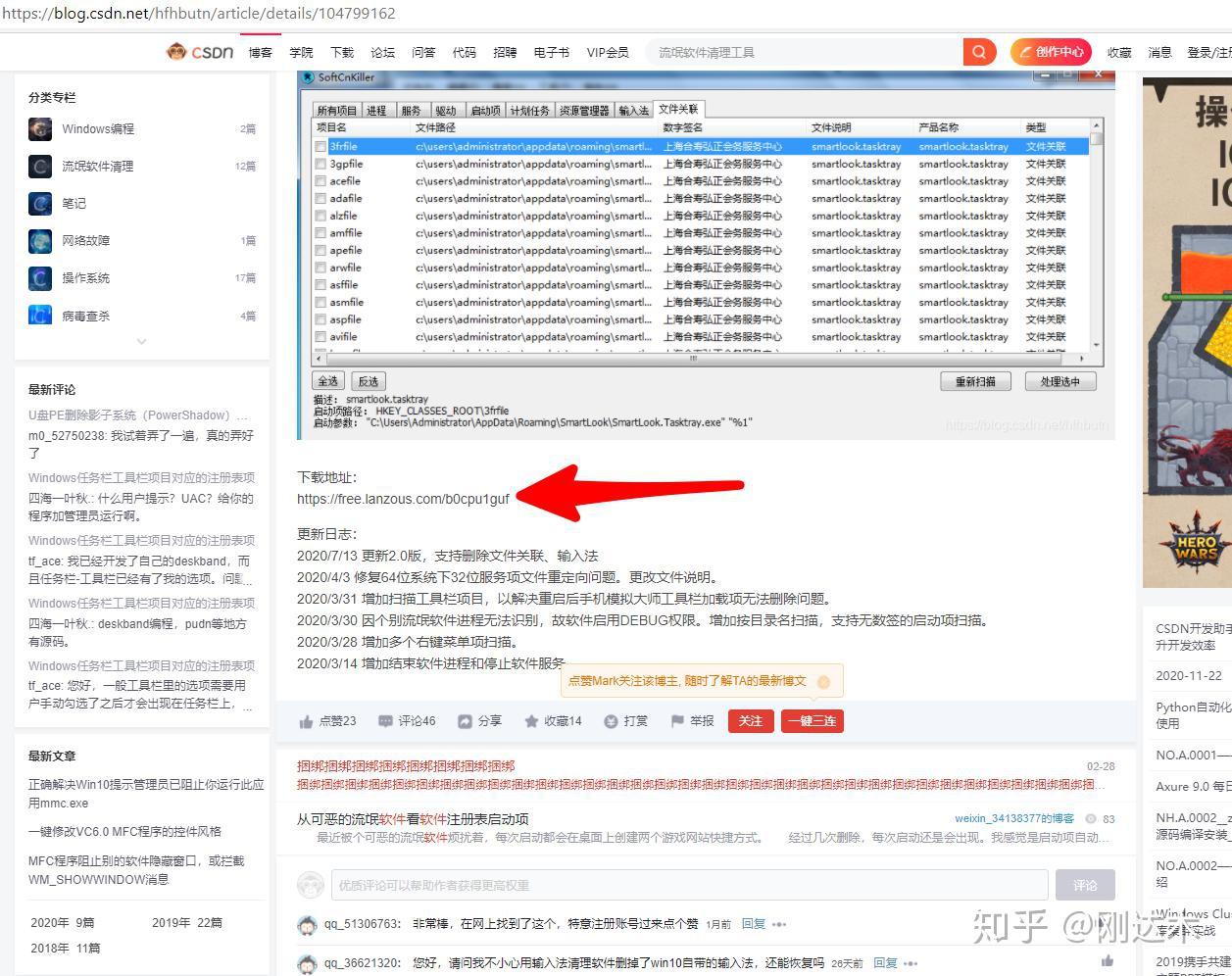Switch to the 输入法 tab
Screen dimensions: 1232x976
(634, 111)
